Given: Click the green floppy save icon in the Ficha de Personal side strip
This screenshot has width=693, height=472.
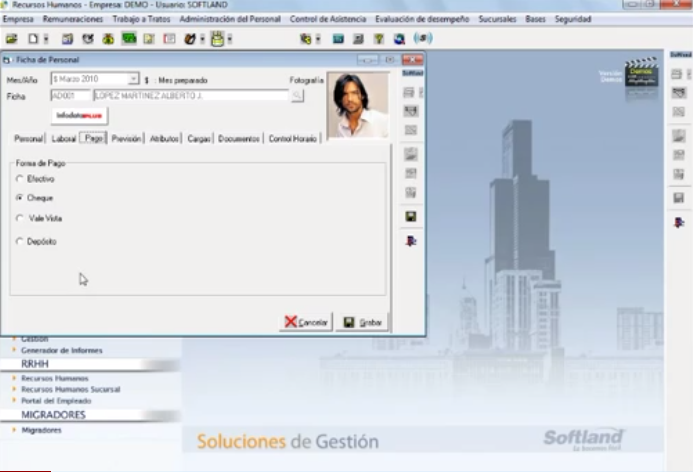Looking at the screenshot, I should pos(411,217).
